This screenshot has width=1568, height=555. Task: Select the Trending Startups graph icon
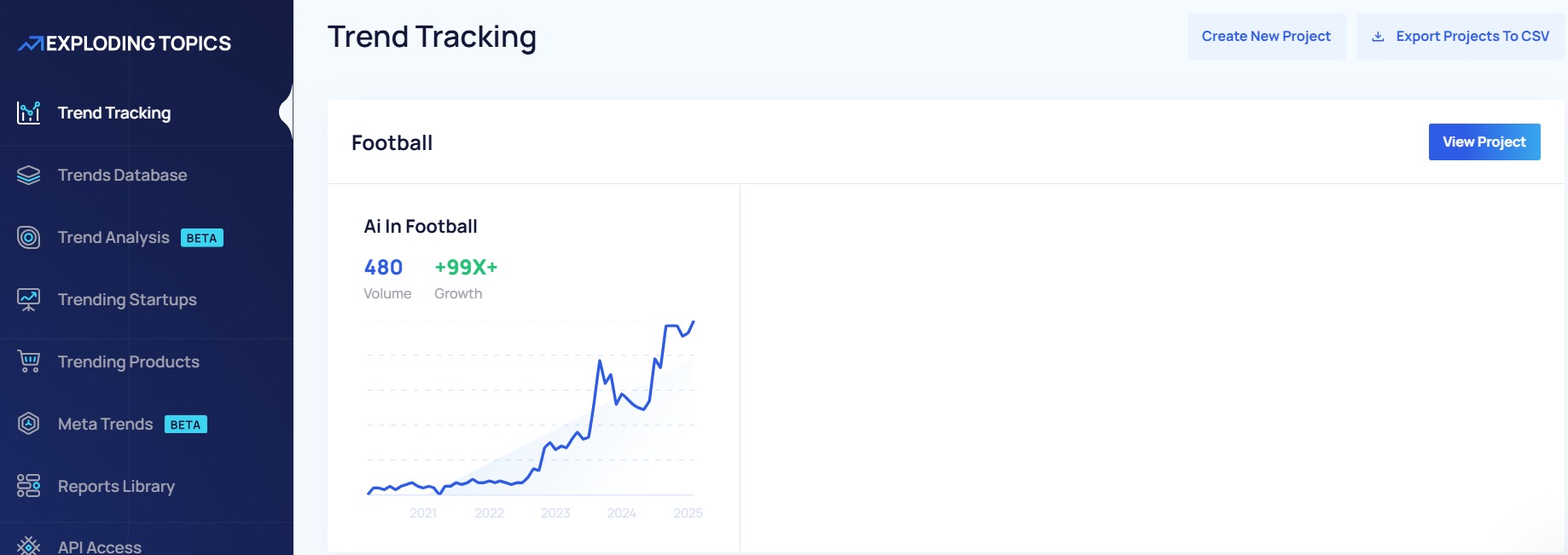click(x=28, y=299)
